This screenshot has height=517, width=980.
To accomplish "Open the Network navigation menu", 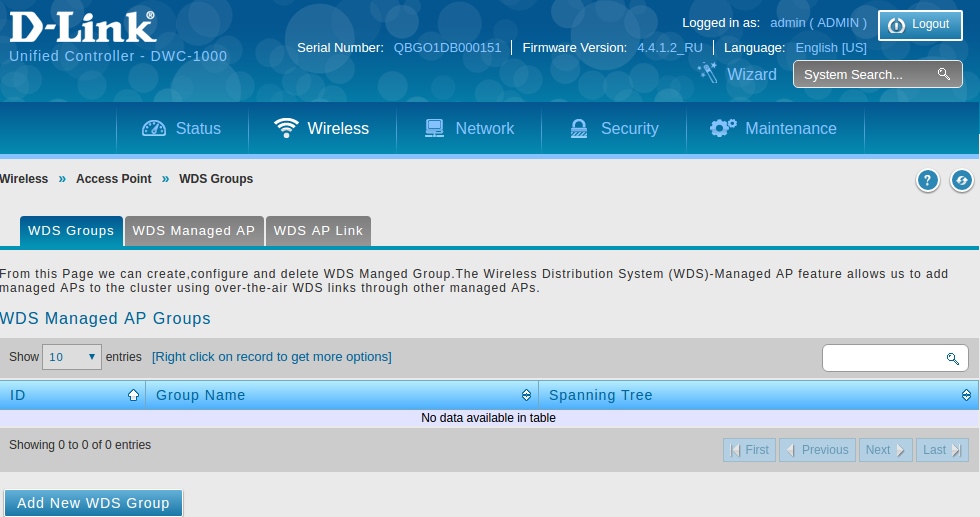I will click(x=469, y=128).
